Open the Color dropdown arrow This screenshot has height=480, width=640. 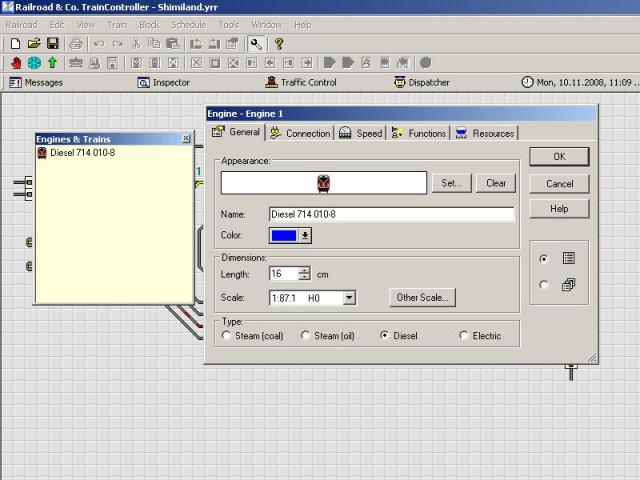pos(305,236)
